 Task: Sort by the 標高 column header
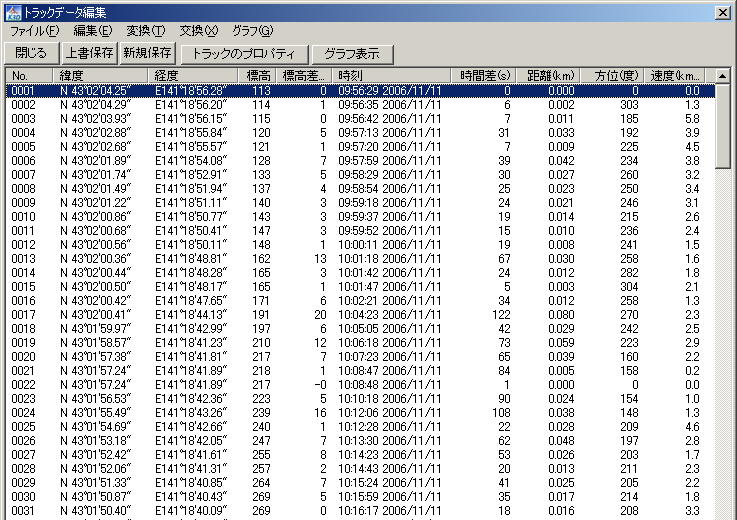258,75
